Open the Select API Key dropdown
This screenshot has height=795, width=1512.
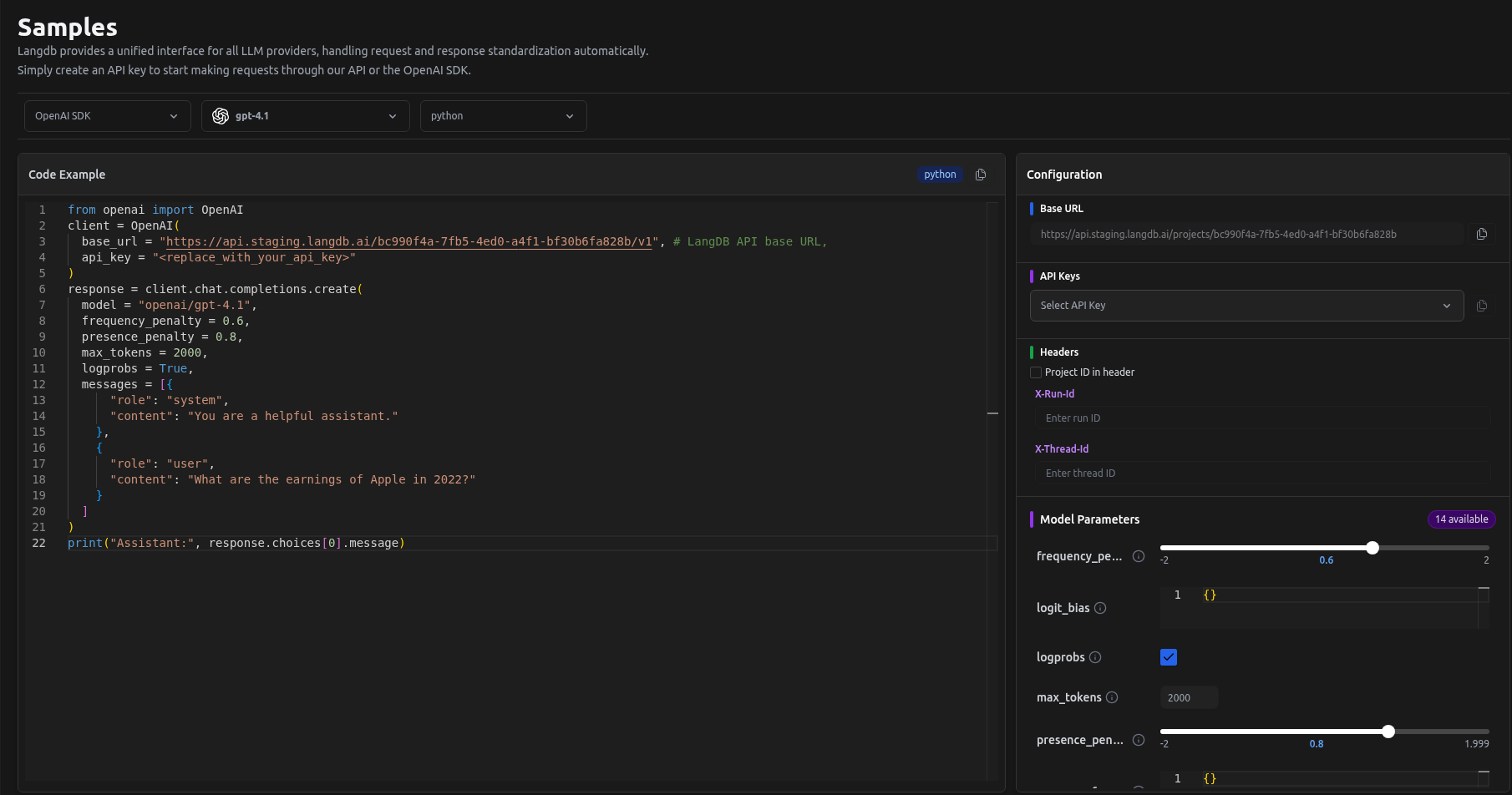pos(1246,306)
